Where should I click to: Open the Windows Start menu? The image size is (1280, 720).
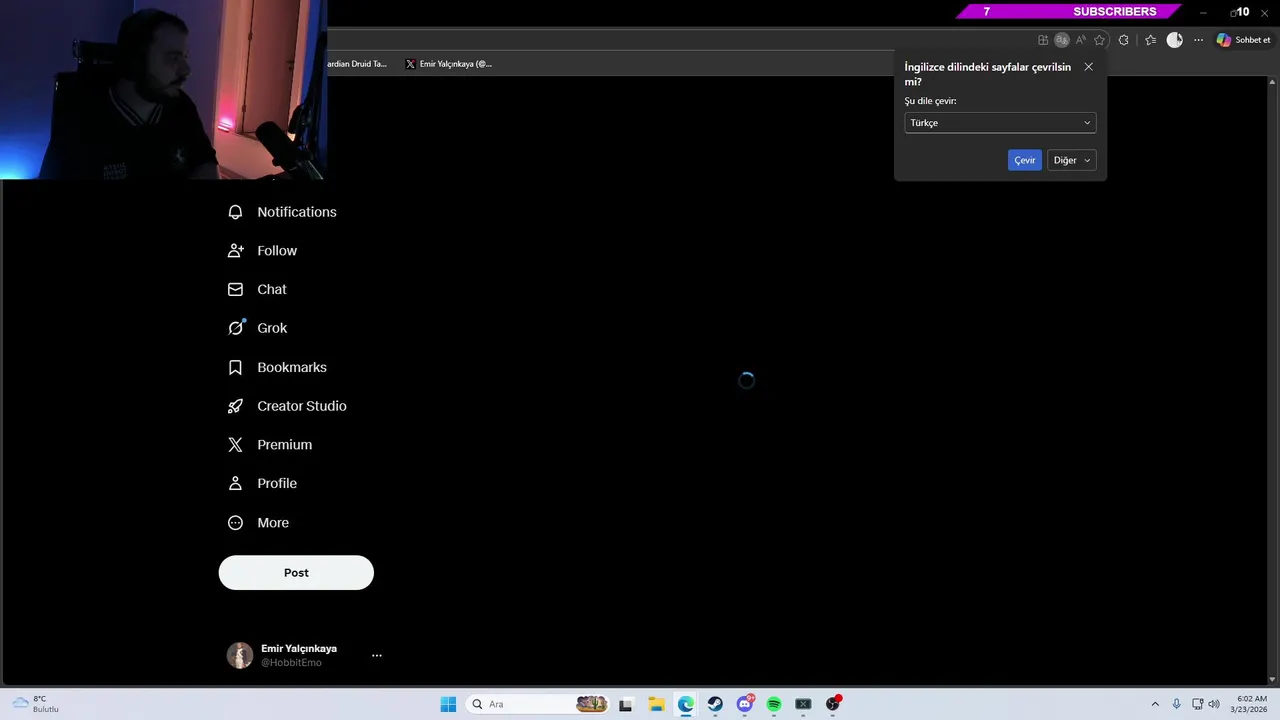click(448, 704)
